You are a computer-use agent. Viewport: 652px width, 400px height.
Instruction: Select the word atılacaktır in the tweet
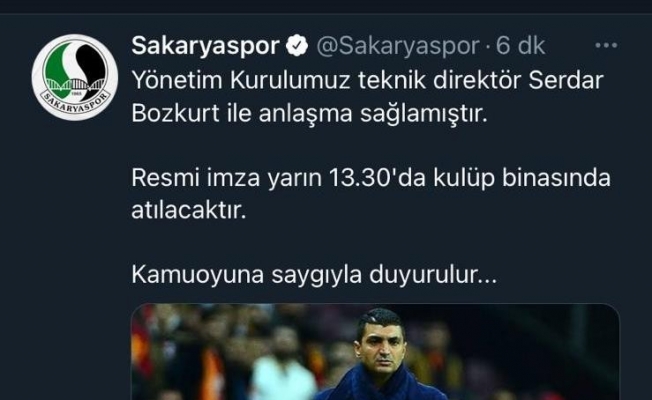[189, 210]
